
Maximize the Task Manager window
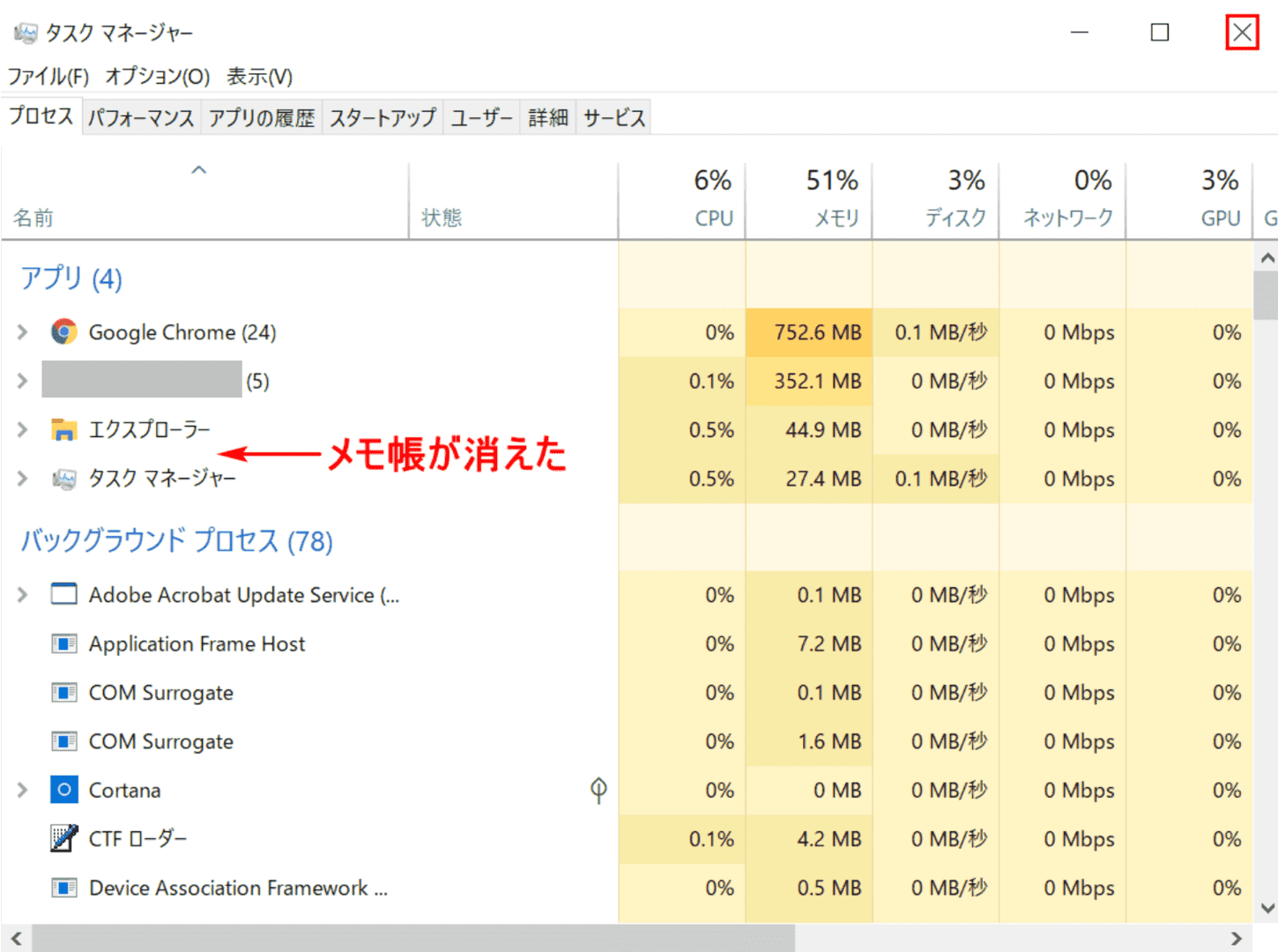pyautogui.click(x=1160, y=33)
